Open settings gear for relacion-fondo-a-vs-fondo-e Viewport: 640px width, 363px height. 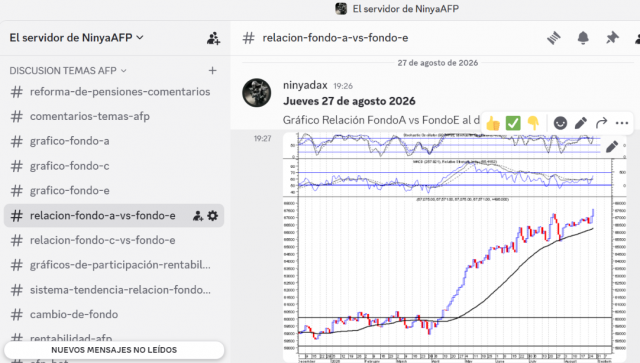pyautogui.click(x=213, y=216)
